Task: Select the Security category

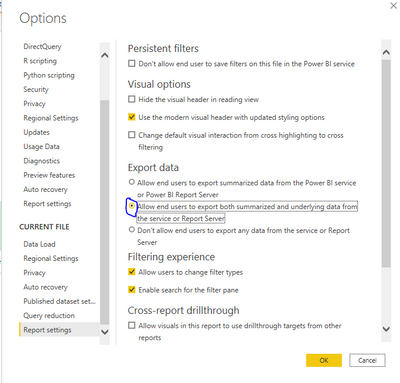Action: tap(36, 89)
